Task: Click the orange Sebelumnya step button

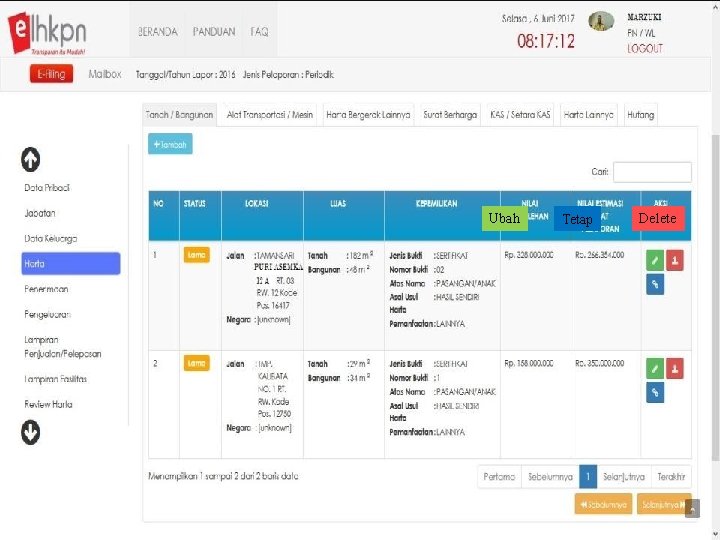Action: (603, 504)
